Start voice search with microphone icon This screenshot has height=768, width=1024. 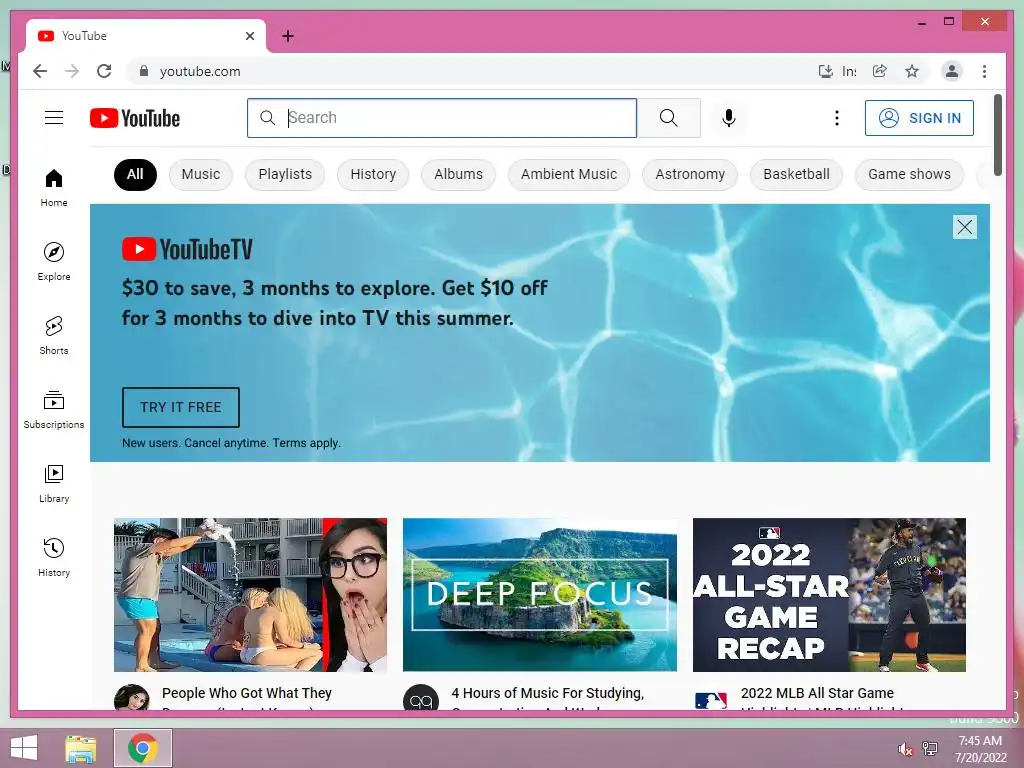pos(729,118)
